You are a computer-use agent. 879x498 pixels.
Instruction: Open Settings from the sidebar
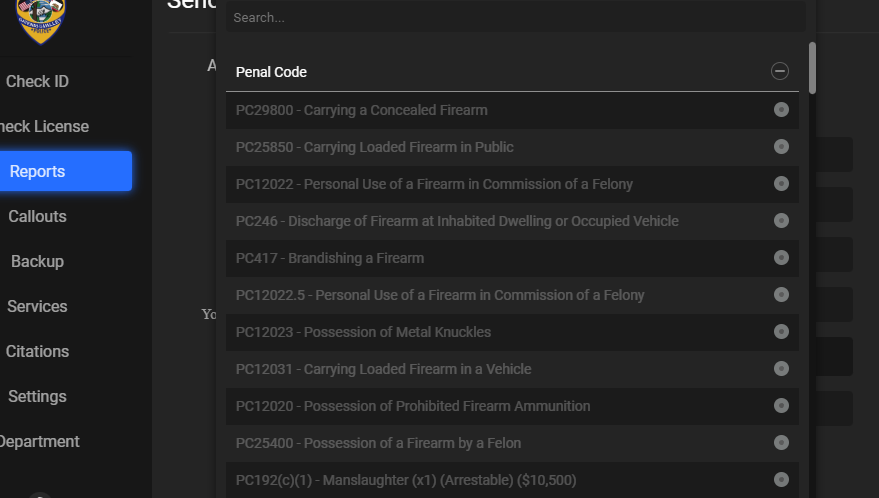click(37, 397)
